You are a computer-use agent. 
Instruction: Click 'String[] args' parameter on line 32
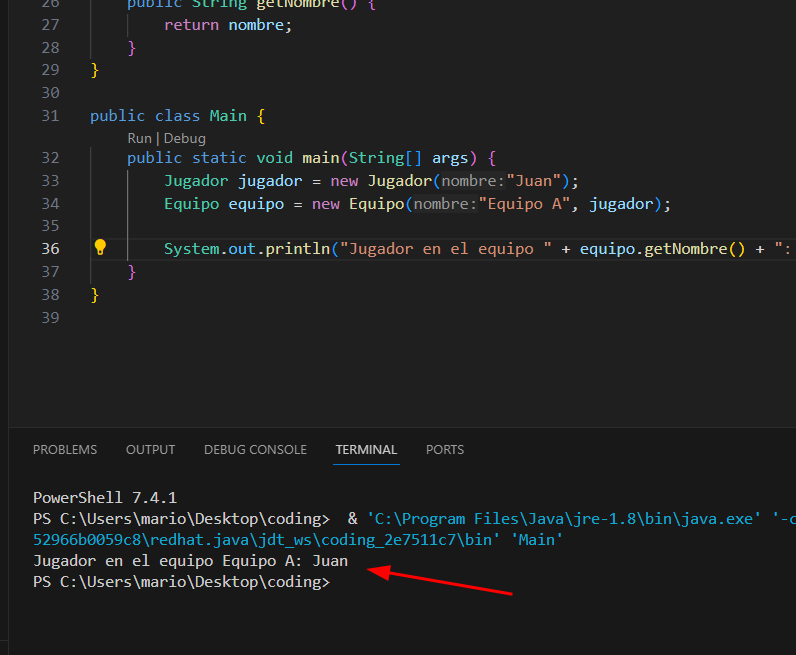click(408, 158)
